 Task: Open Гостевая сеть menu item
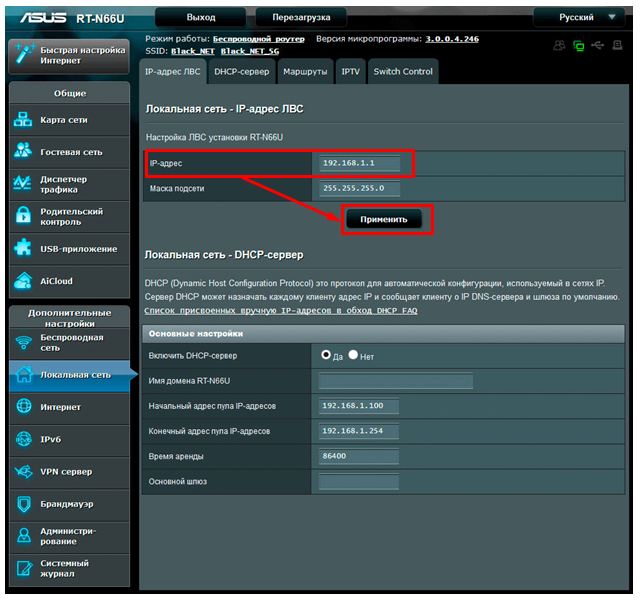pyautogui.click(x=69, y=152)
